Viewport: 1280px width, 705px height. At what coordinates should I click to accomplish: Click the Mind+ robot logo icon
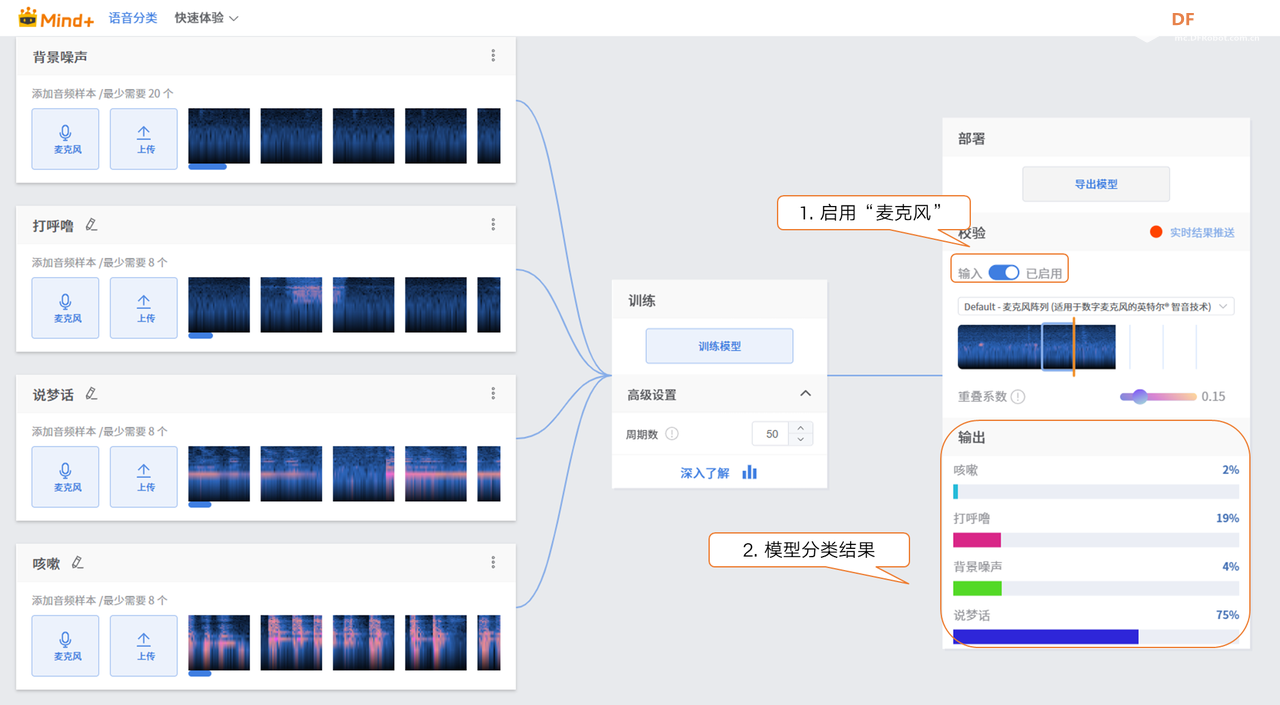30,17
